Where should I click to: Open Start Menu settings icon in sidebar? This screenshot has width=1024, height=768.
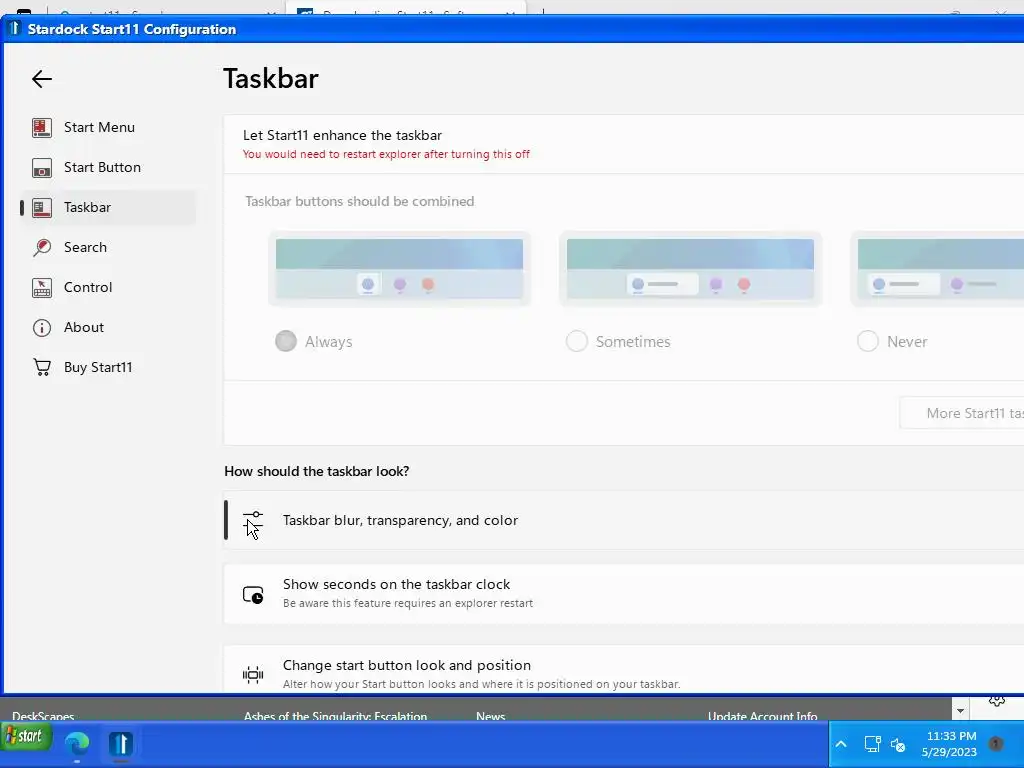pos(42,127)
